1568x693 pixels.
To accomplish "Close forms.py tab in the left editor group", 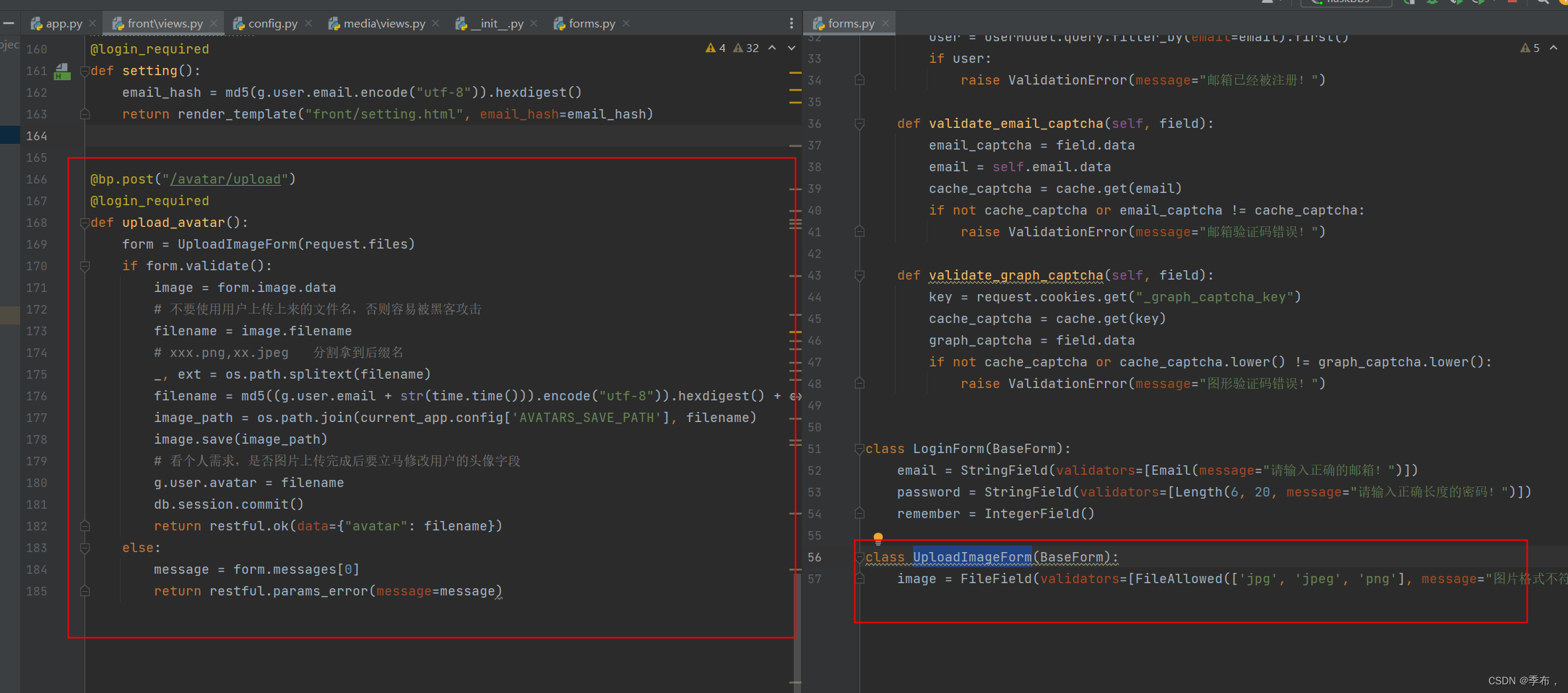I will click(626, 24).
